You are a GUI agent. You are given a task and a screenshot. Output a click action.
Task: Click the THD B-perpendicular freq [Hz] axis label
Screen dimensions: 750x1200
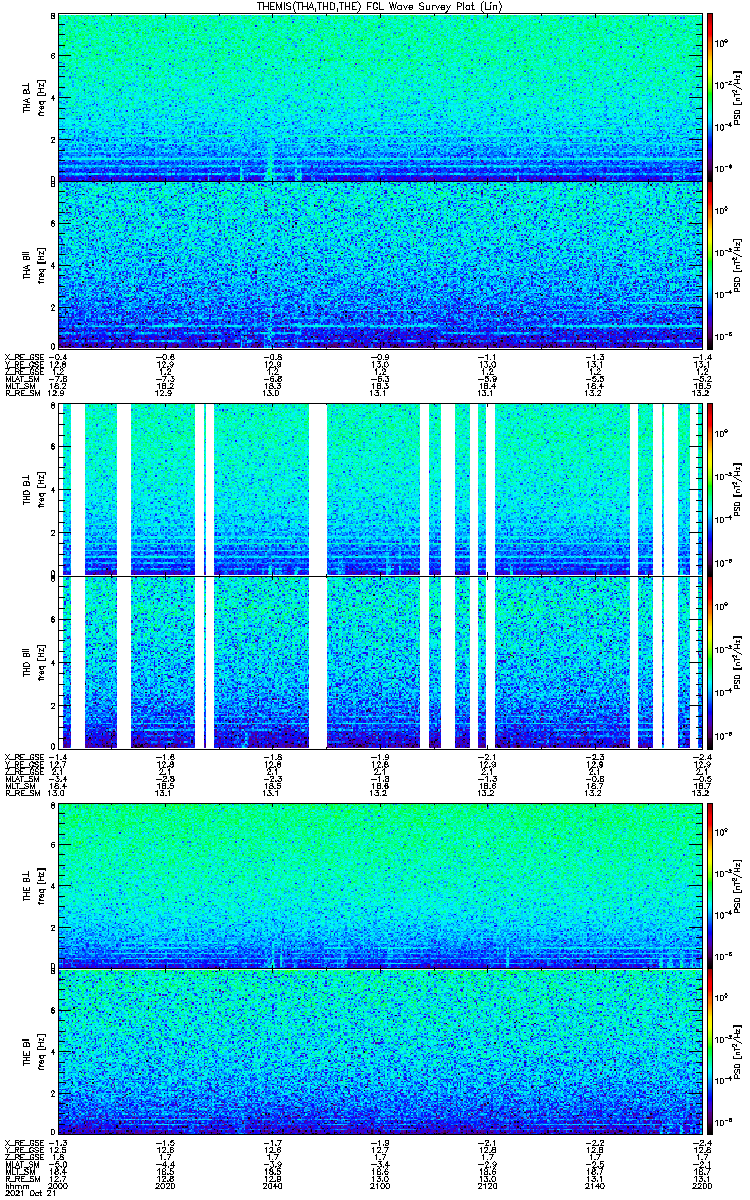[x=40, y=489]
